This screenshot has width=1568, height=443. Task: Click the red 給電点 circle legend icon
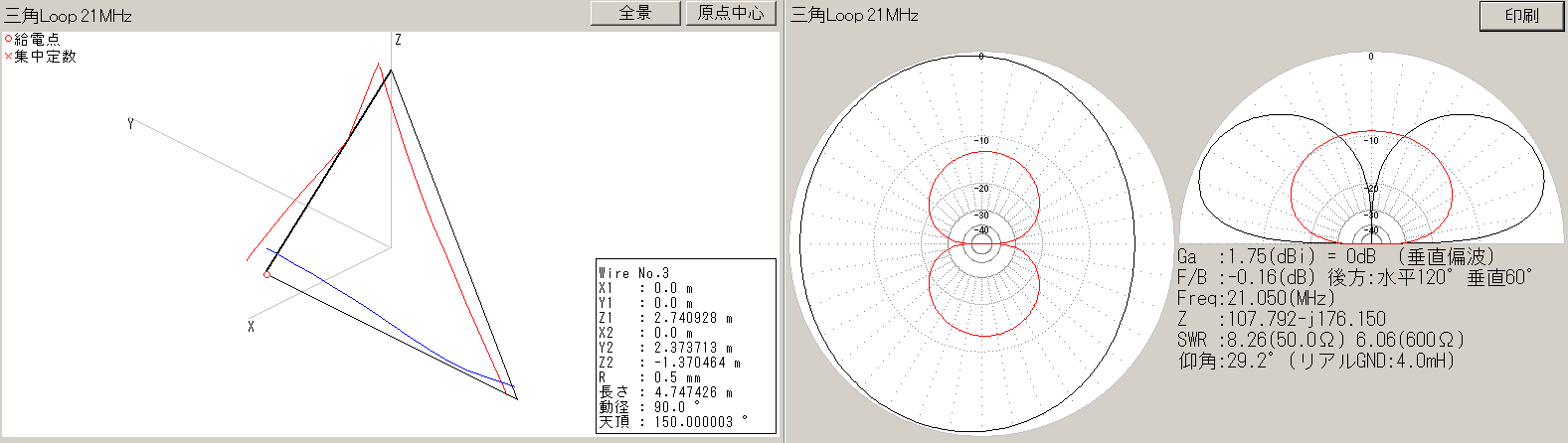coord(9,39)
